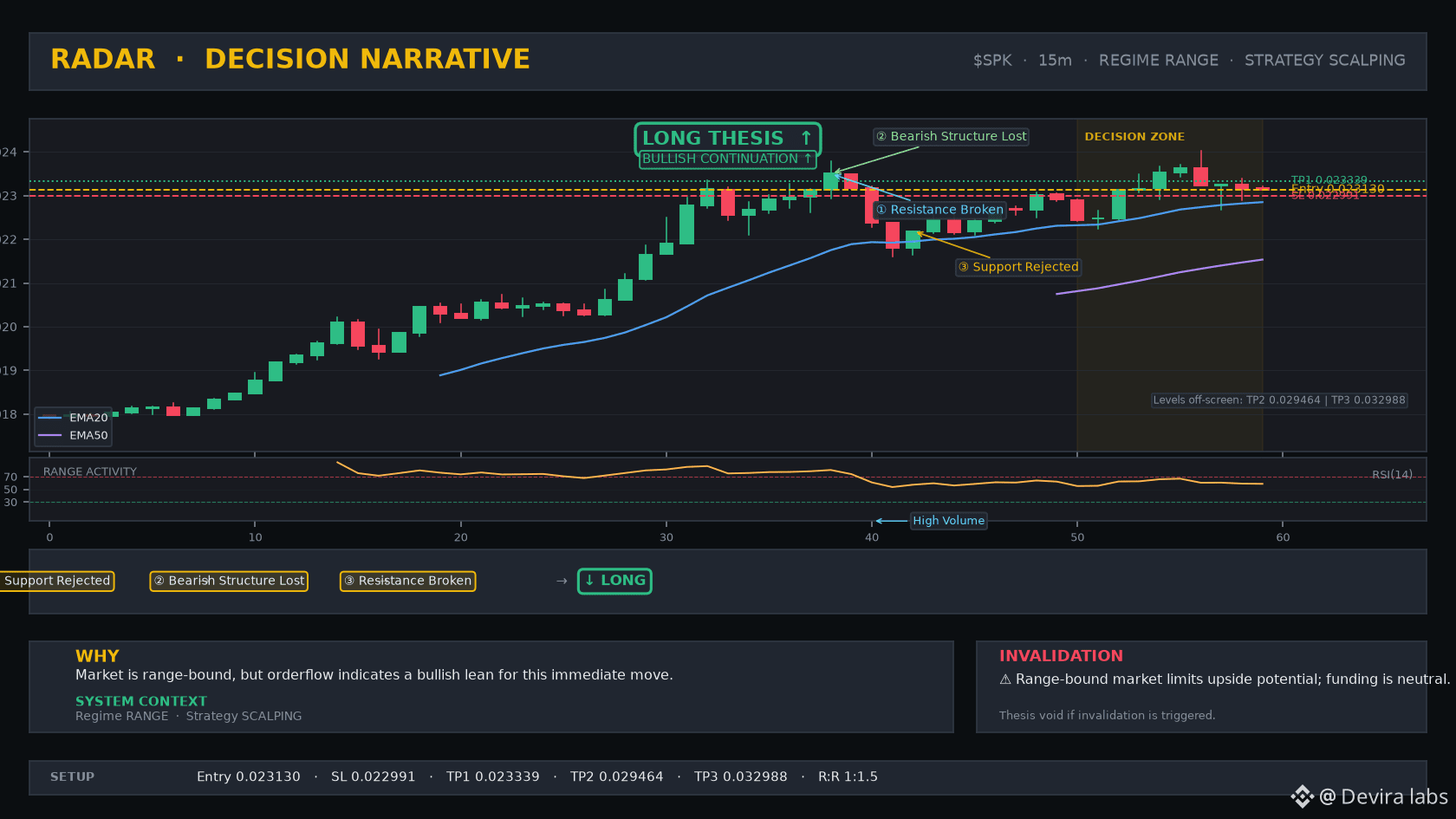Image resolution: width=1456 pixels, height=819 pixels.
Task: Click the EMA20 legend line swatch
Action: click(50, 418)
